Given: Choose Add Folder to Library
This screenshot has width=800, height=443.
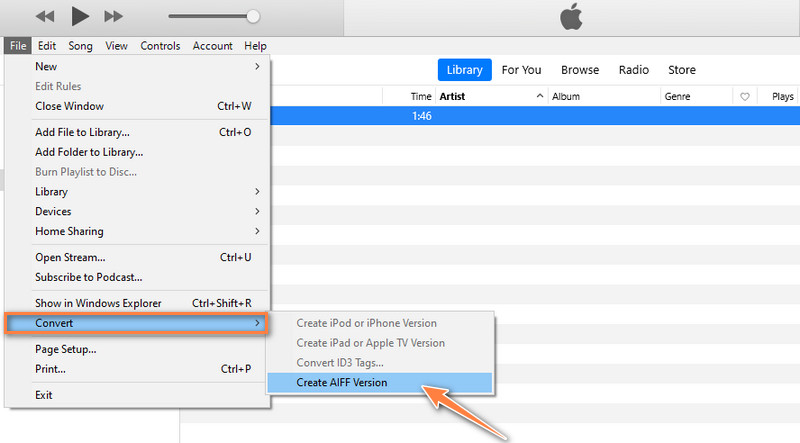Looking at the screenshot, I should pyautogui.click(x=137, y=152).
